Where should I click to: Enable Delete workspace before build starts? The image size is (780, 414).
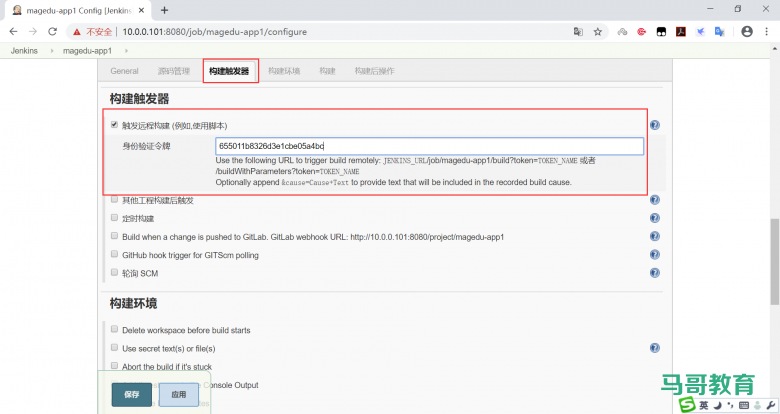(114, 329)
